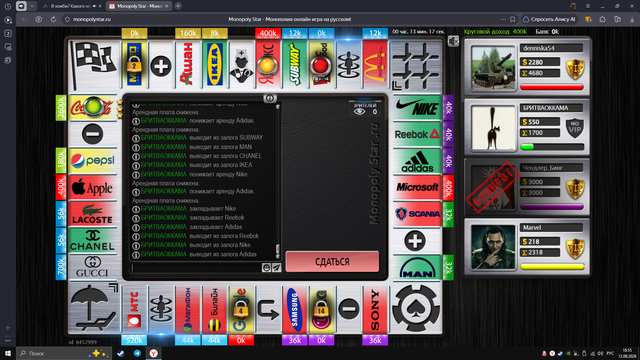Click the address bar URL monopolystar.ru
The height and width of the screenshot is (360, 640).
92,19
